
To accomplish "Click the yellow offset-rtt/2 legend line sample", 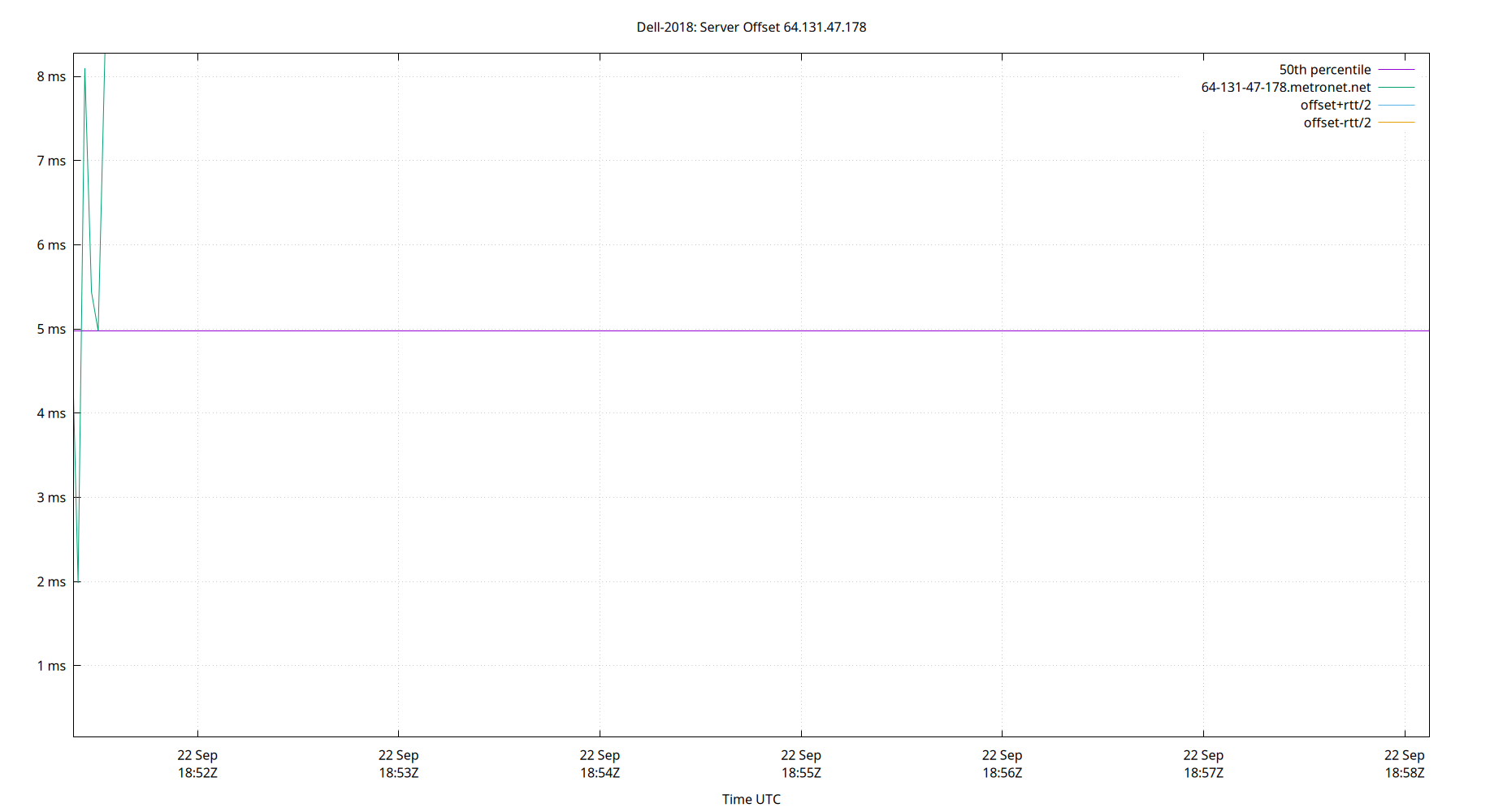I will click(x=1397, y=123).
